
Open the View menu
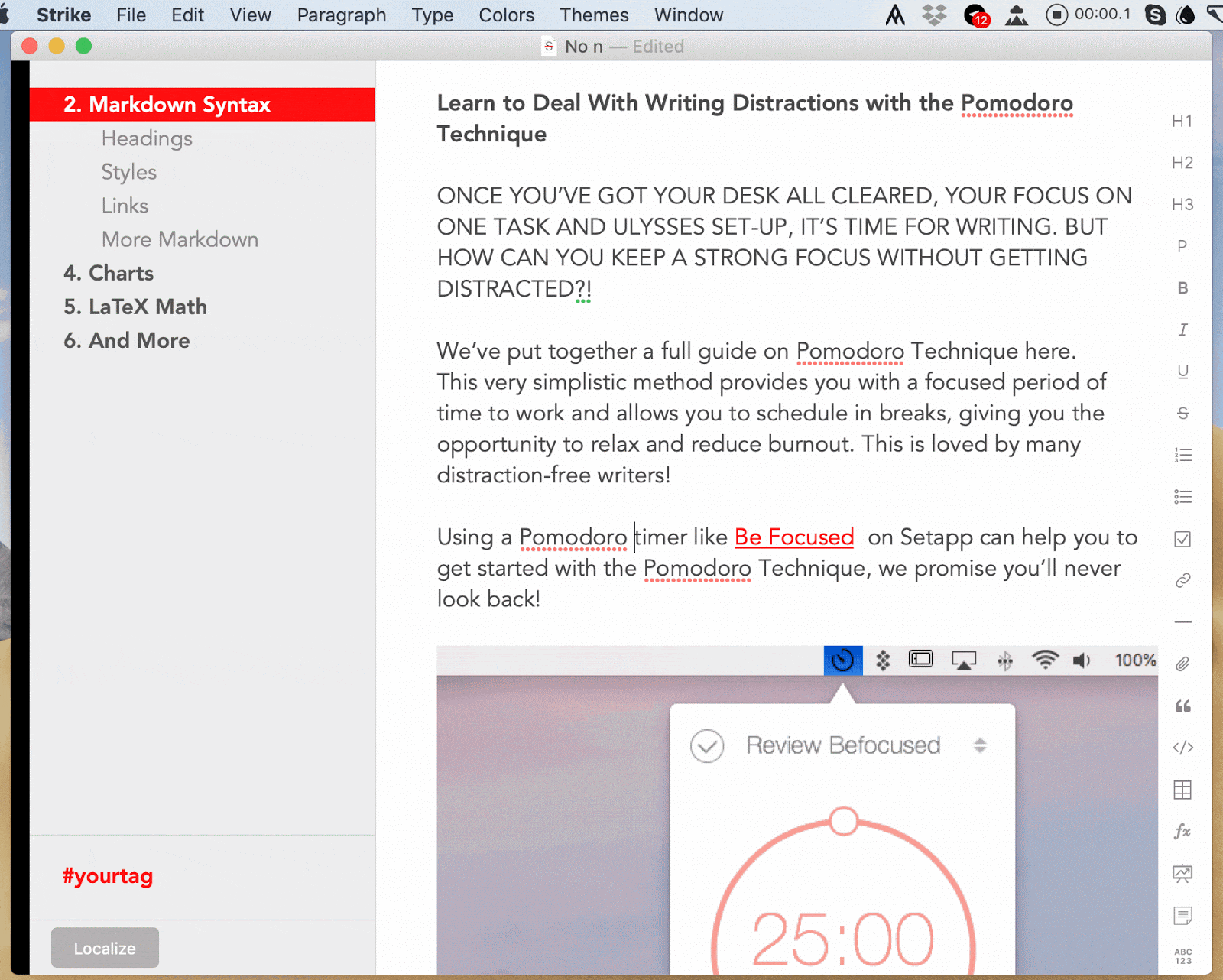[x=251, y=15]
